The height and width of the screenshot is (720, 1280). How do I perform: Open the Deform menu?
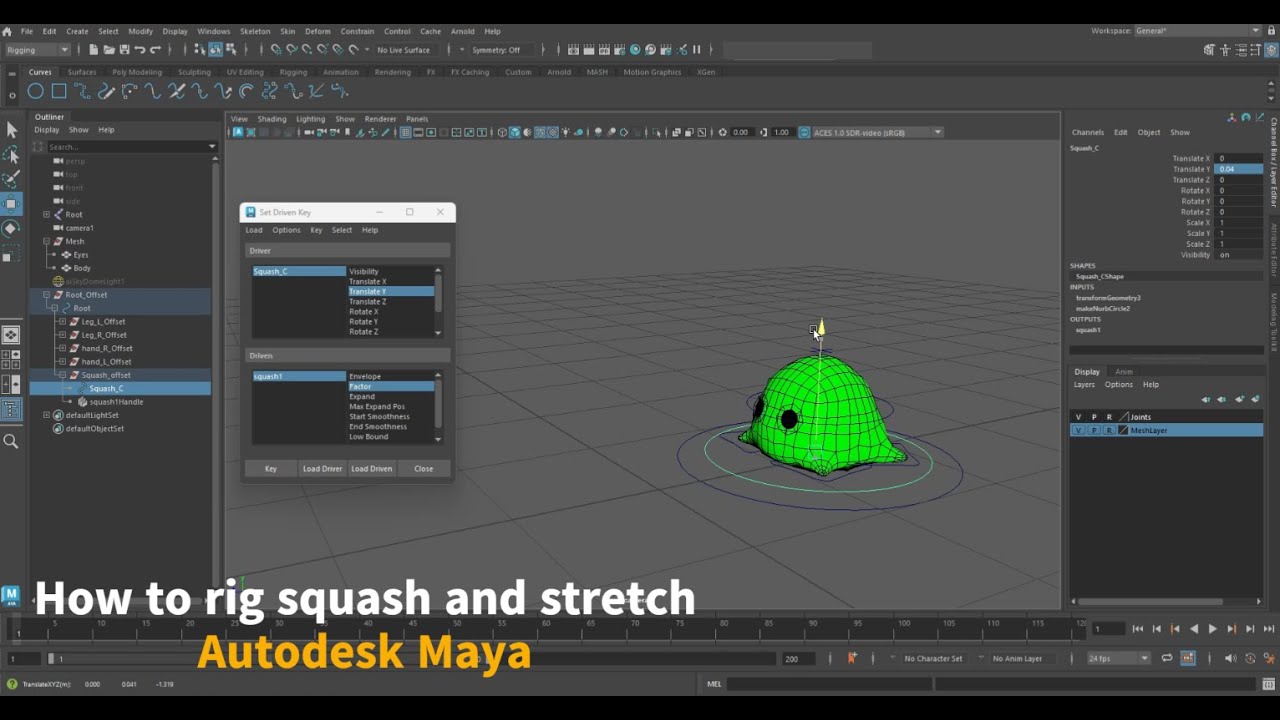(x=317, y=31)
